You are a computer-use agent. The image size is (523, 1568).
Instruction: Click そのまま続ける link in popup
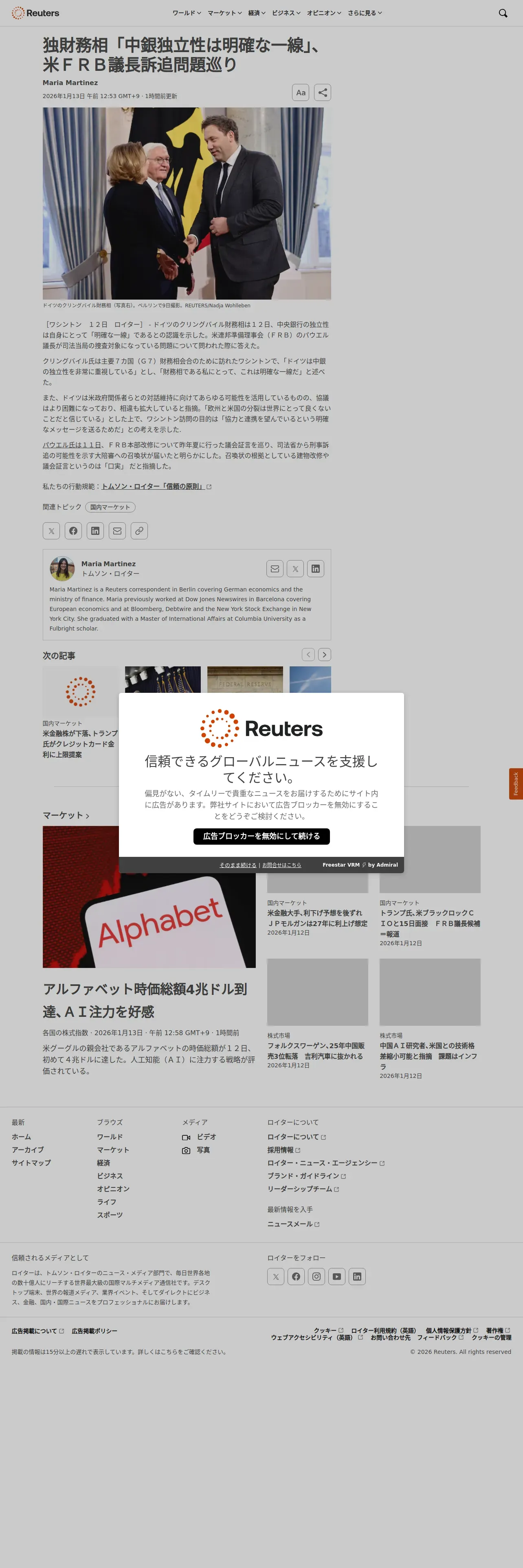(x=238, y=865)
